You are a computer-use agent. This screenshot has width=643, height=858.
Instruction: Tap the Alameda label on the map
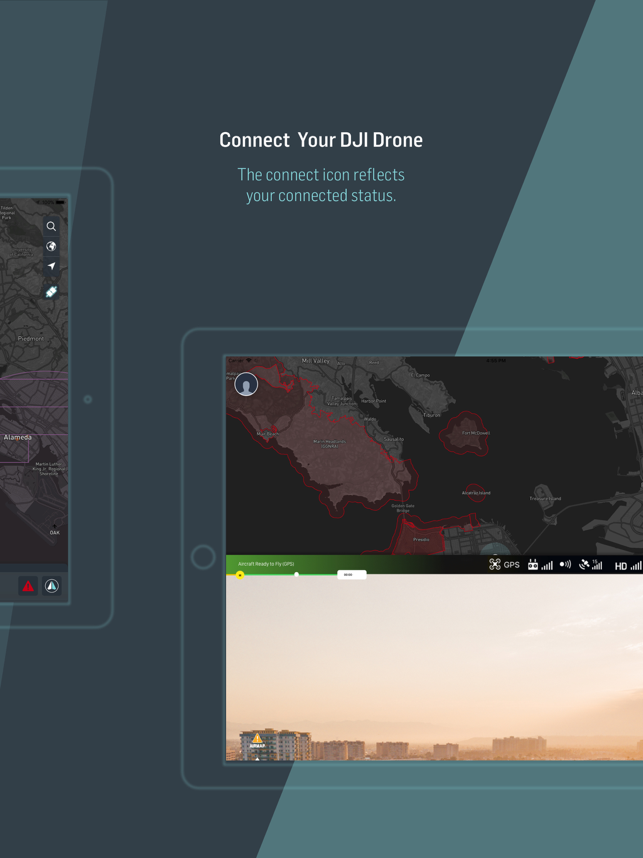[x=18, y=437]
